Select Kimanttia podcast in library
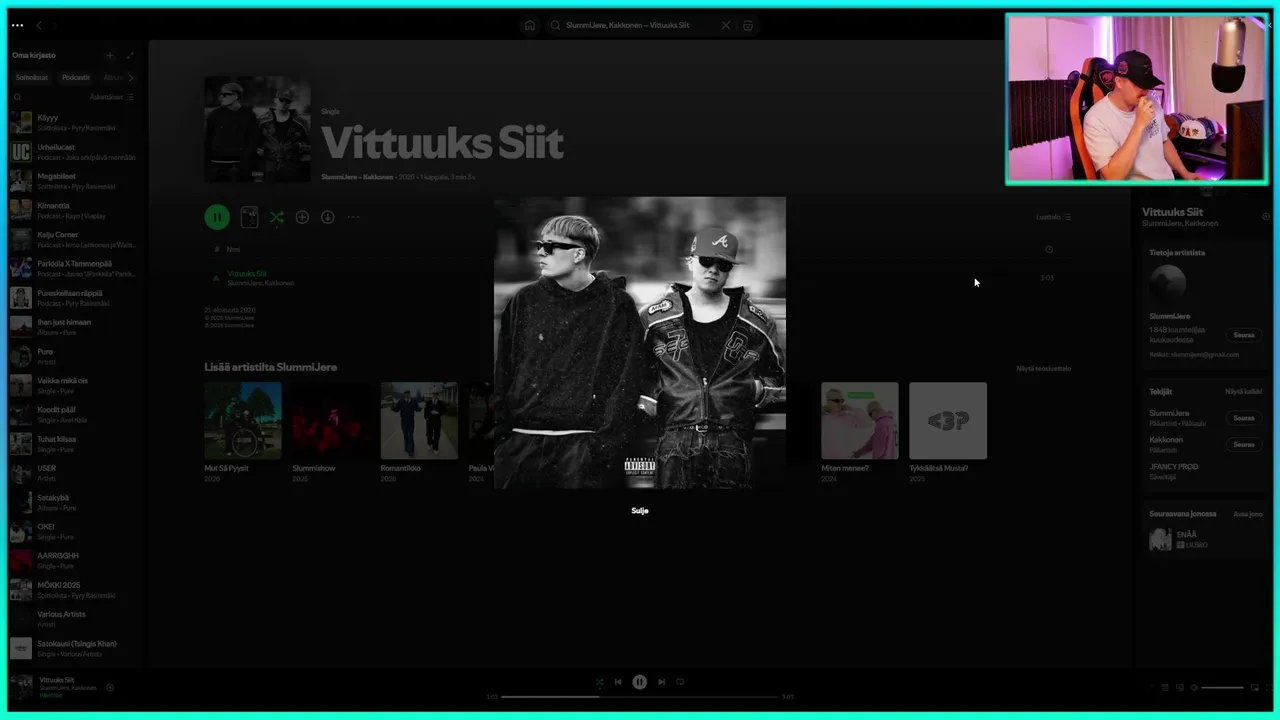Screen dimensions: 1280x720 point(74,210)
